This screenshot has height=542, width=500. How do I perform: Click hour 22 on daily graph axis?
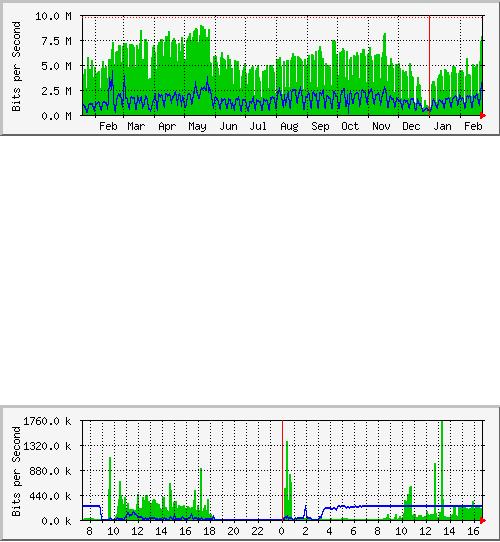[x=257, y=531]
